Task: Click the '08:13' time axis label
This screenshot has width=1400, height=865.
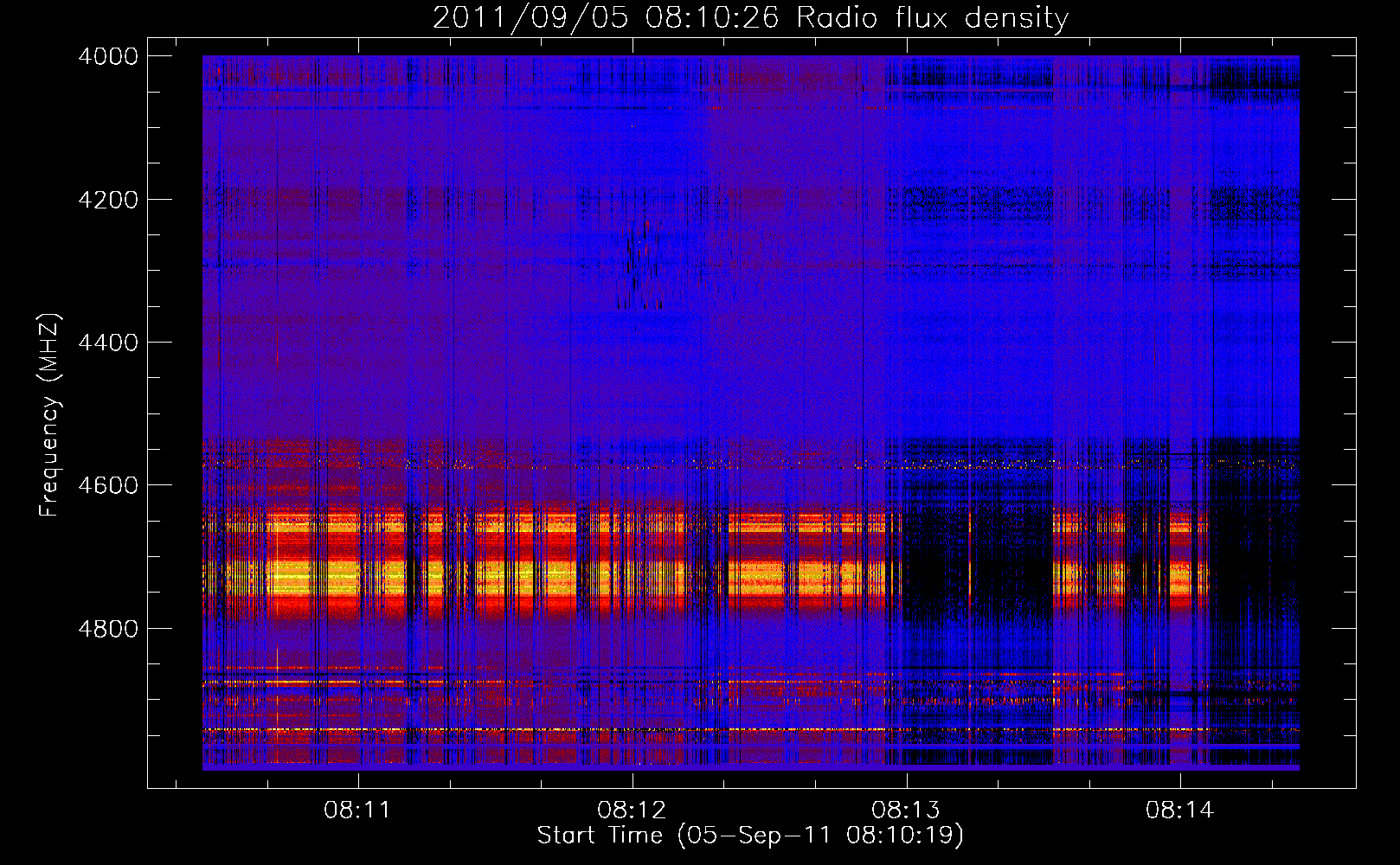Action: click(906, 811)
